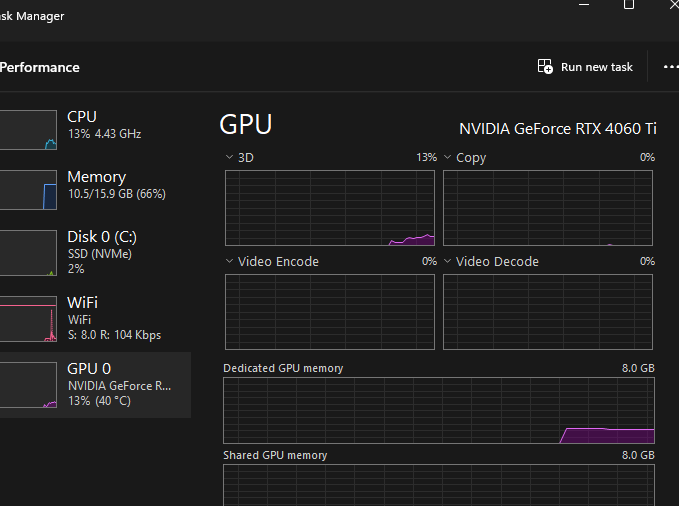This screenshot has width=679, height=506.
Task: Click the Shared GPU memory graph
Action: tap(439, 485)
